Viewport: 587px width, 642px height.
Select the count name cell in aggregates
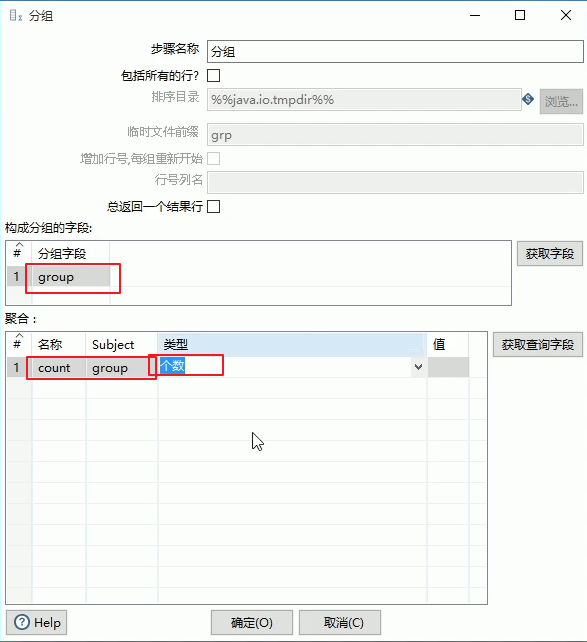click(x=59, y=368)
